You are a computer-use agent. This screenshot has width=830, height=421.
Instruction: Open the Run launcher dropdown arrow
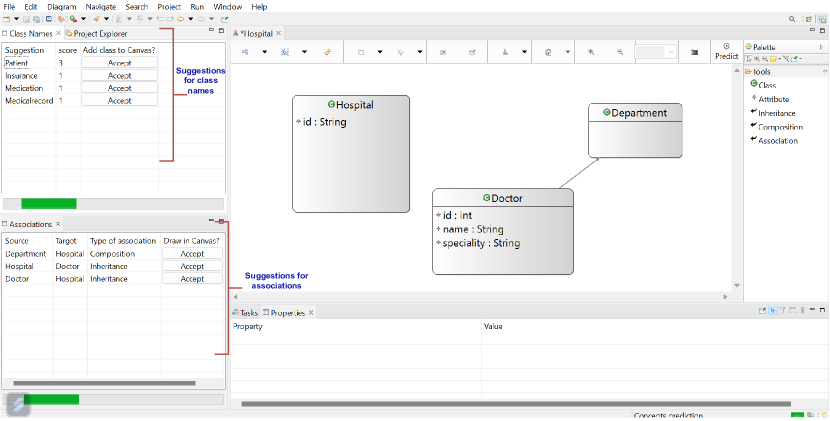click(x=83, y=19)
